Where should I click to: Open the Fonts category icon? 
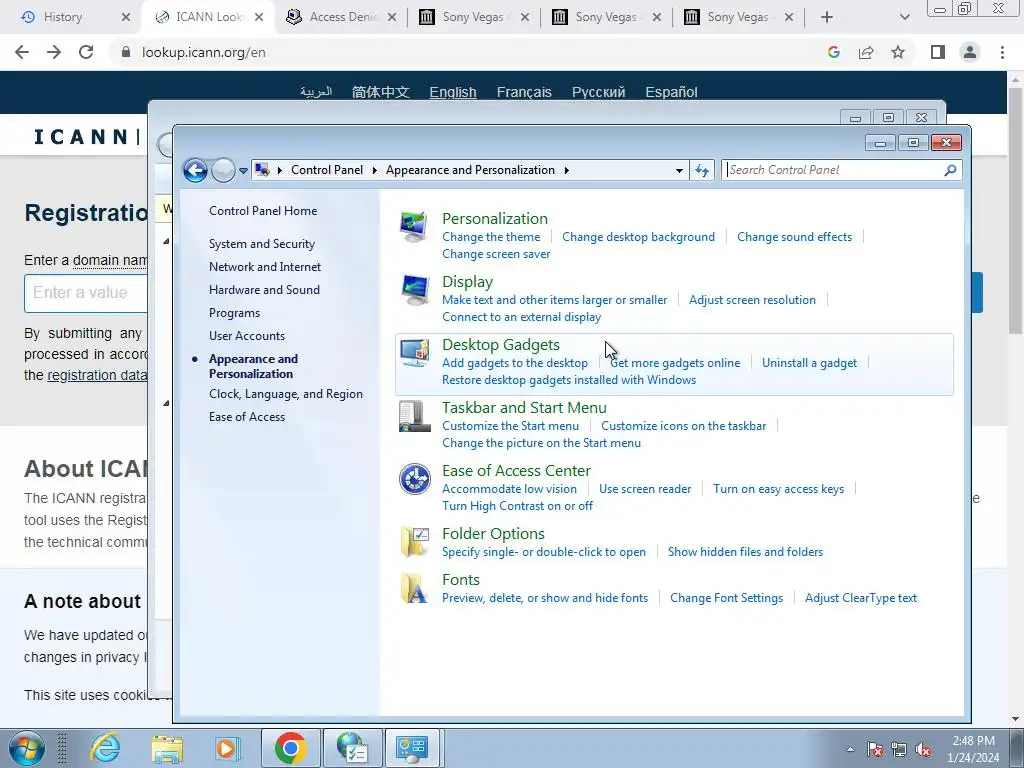pos(414,588)
